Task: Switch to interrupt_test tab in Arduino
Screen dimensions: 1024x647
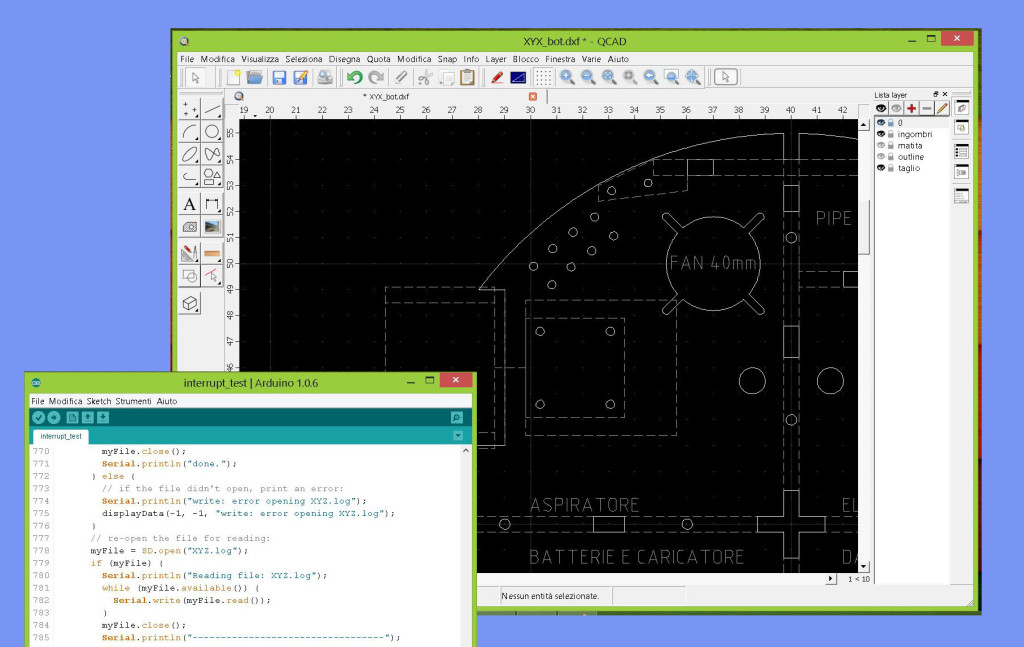Action: (x=61, y=436)
